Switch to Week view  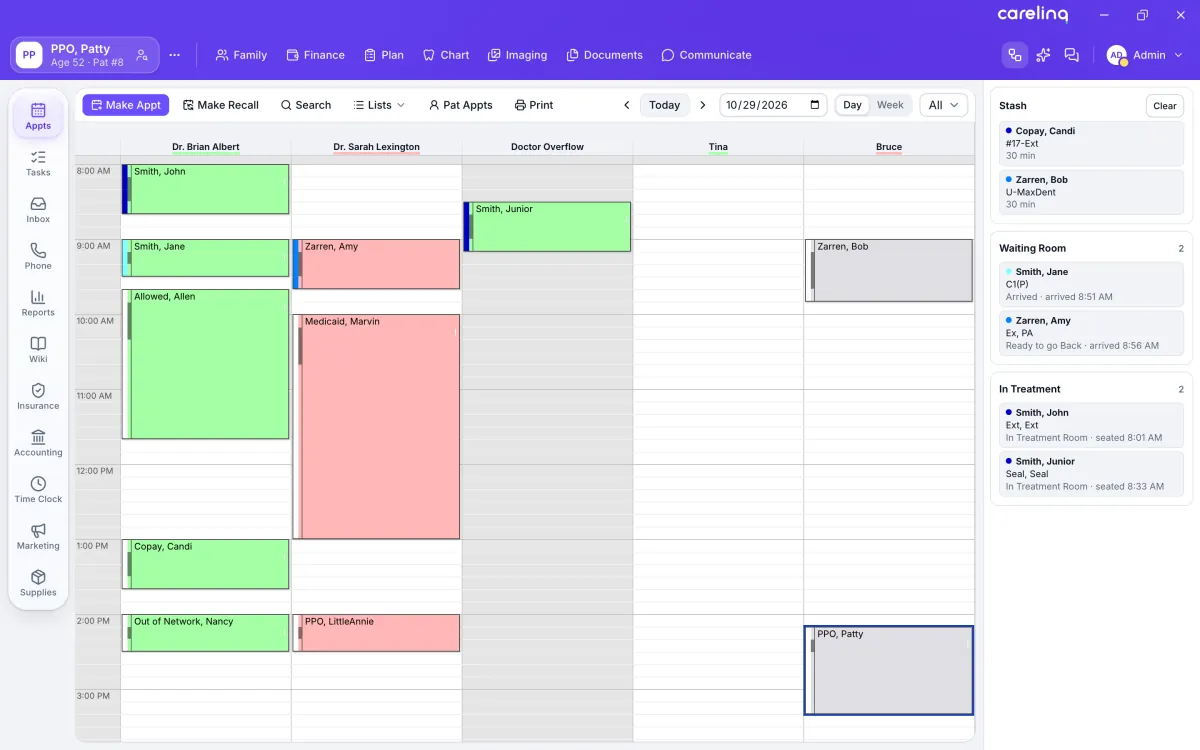point(890,105)
